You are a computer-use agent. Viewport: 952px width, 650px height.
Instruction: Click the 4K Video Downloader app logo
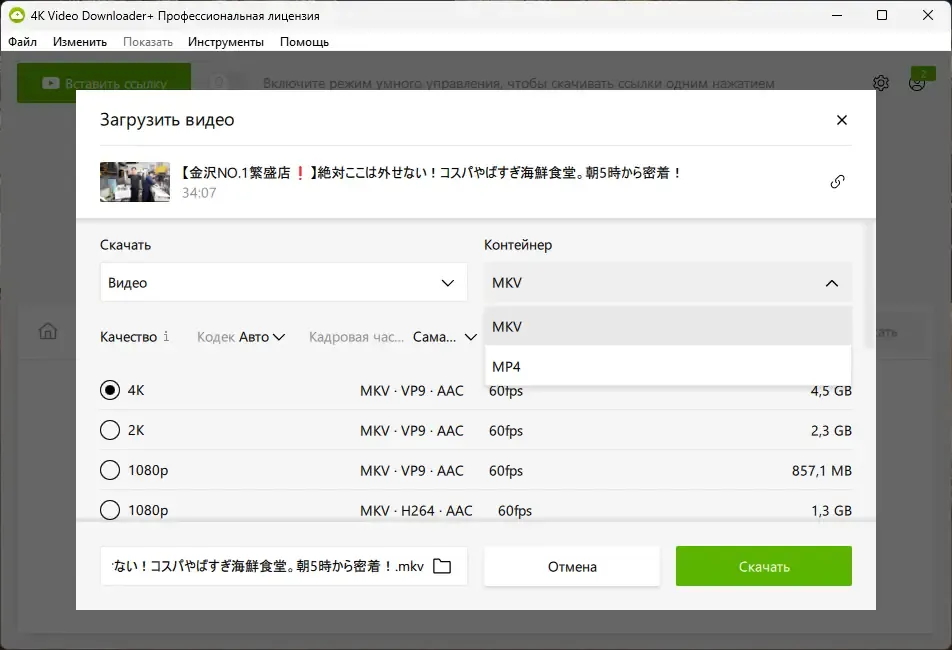pos(17,15)
